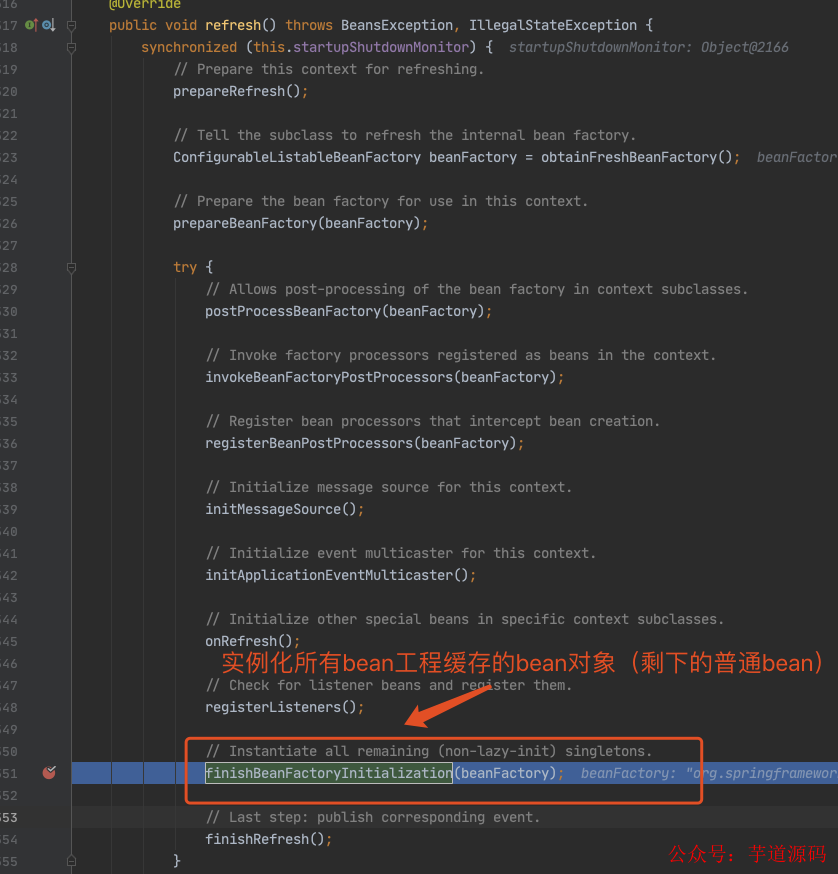Click the comment 'Instantiate all remaining (non-lazy-init) singletons.'
The width and height of the screenshot is (838, 874).
tap(429, 751)
